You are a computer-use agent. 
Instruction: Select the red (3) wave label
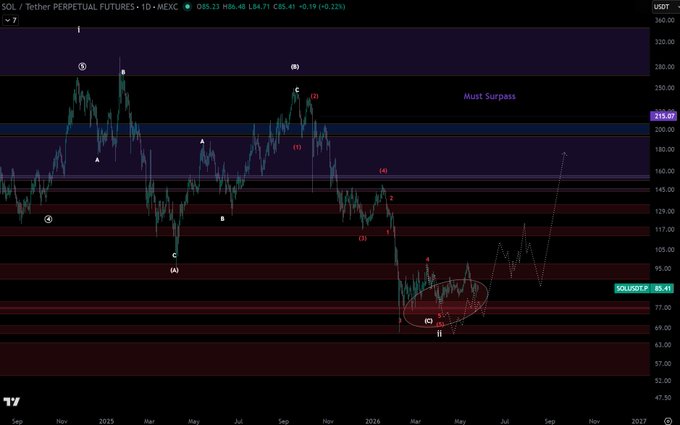click(x=363, y=239)
